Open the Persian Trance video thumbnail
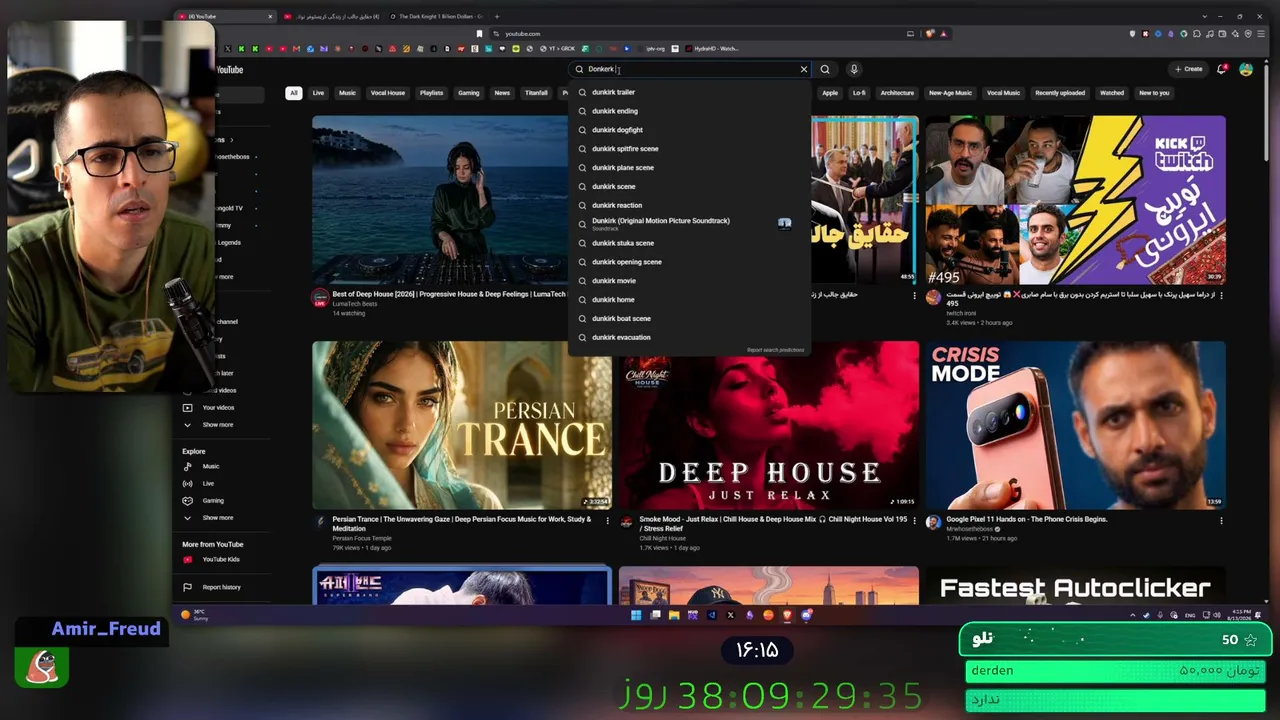This screenshot has height=720, width=1280. pyautogui.click(x=462, y=425)
